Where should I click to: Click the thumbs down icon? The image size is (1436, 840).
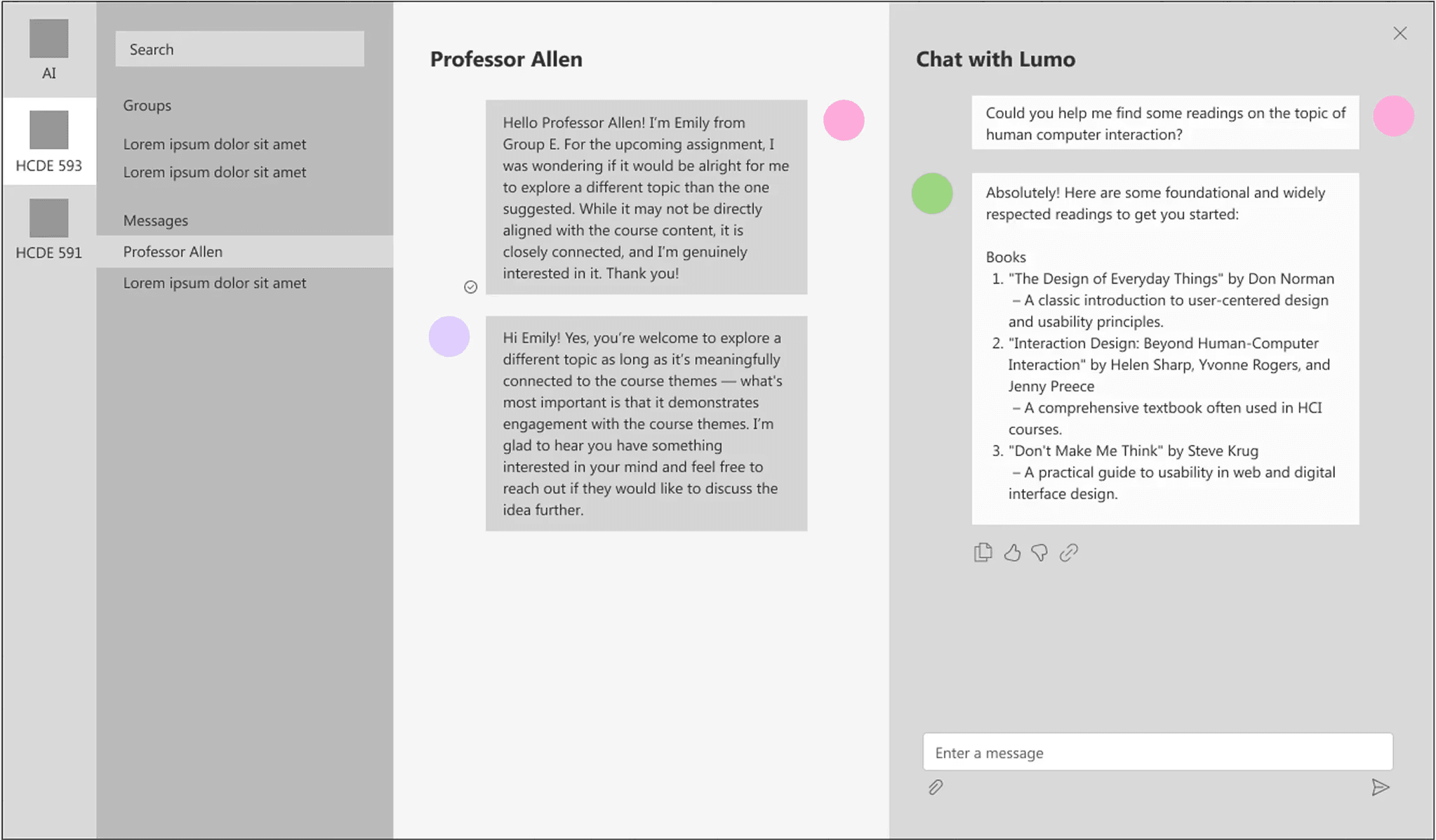click(x=1039, y=553)
